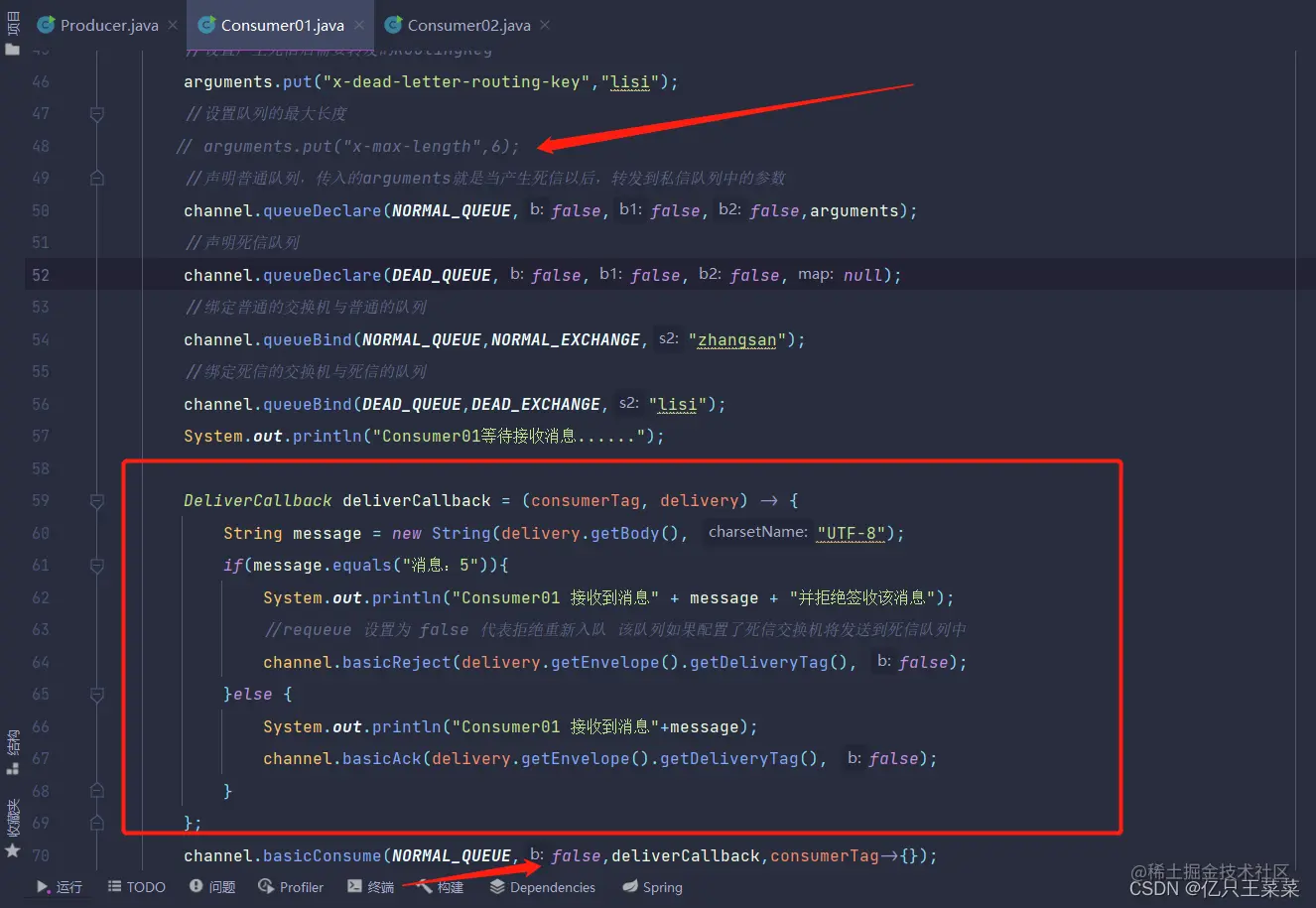This screenshot has width=1316, height=908.
Task: Click the "UTF-8" charset string
Action: [851, 533]
